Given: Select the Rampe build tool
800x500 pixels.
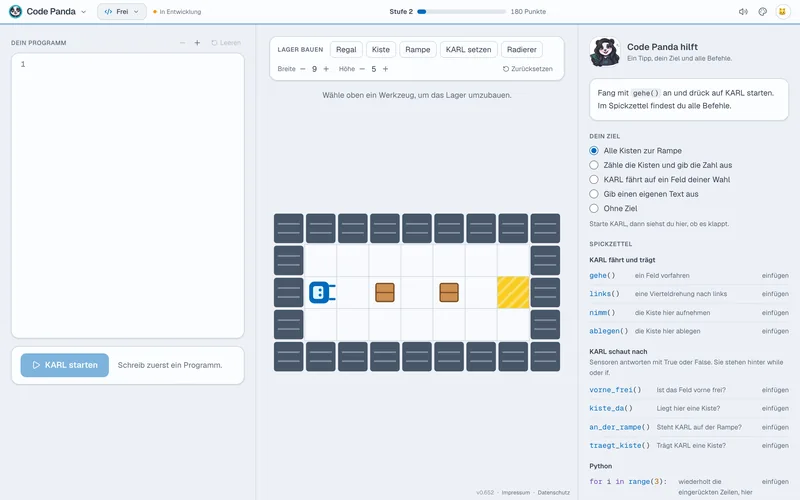Looking at the screenshot, I should [417, 49].
